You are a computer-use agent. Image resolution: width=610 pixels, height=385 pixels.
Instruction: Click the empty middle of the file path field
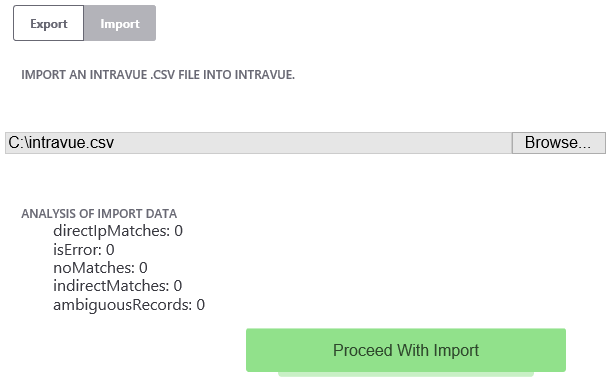[311, 143]
